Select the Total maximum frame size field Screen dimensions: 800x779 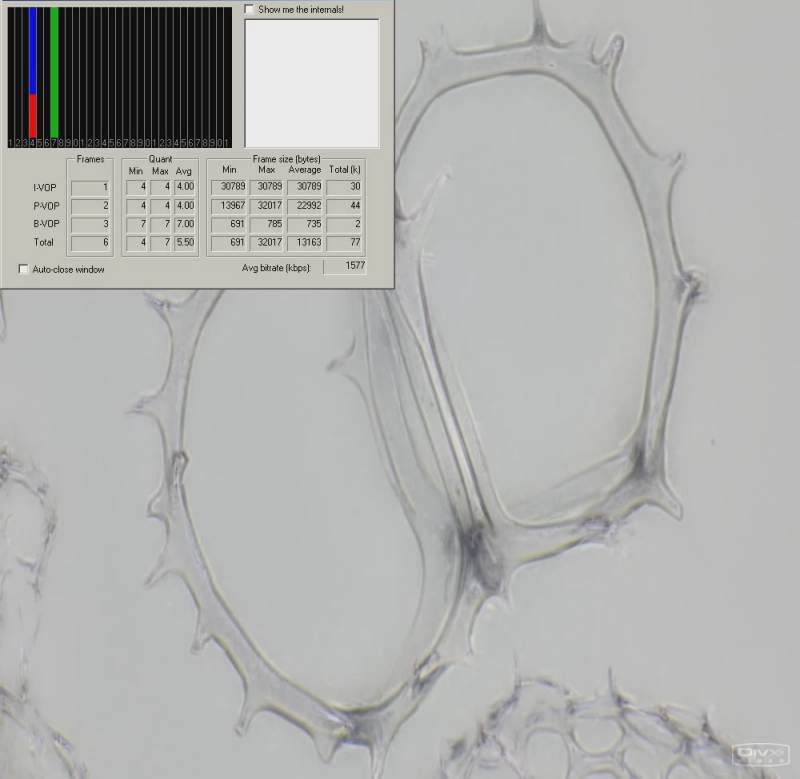[267, 242]
